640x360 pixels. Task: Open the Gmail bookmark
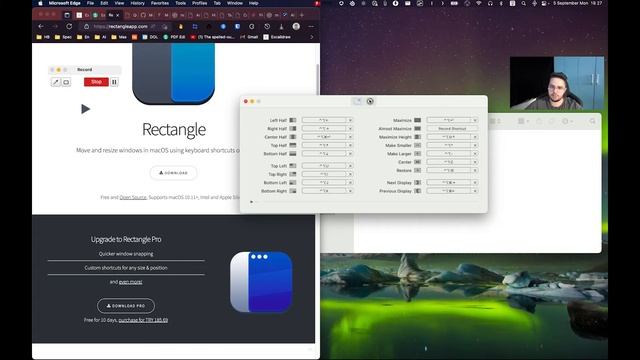[x=249, y=37]
